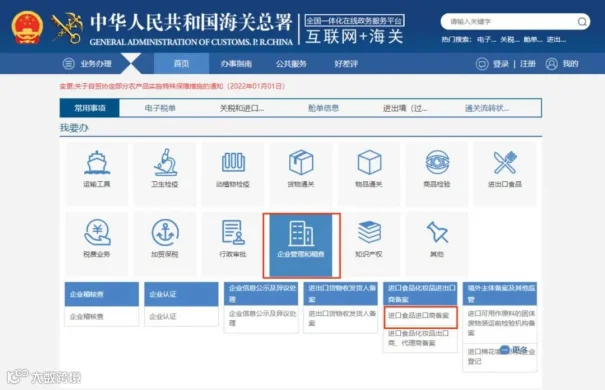The height and width of the screenshot is (390, 605).
Task: Focus the keyword search input field
Action: [509, 22]
